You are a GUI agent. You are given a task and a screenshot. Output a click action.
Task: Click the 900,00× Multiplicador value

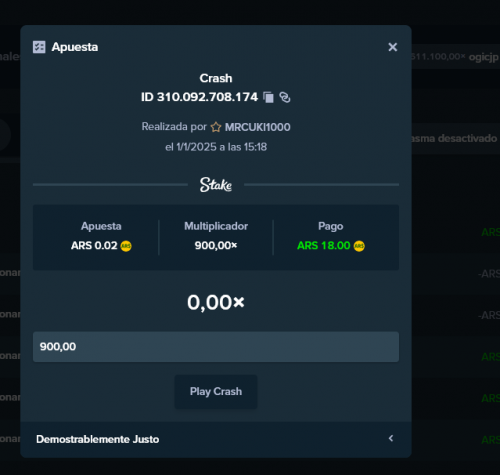(216, 246)
